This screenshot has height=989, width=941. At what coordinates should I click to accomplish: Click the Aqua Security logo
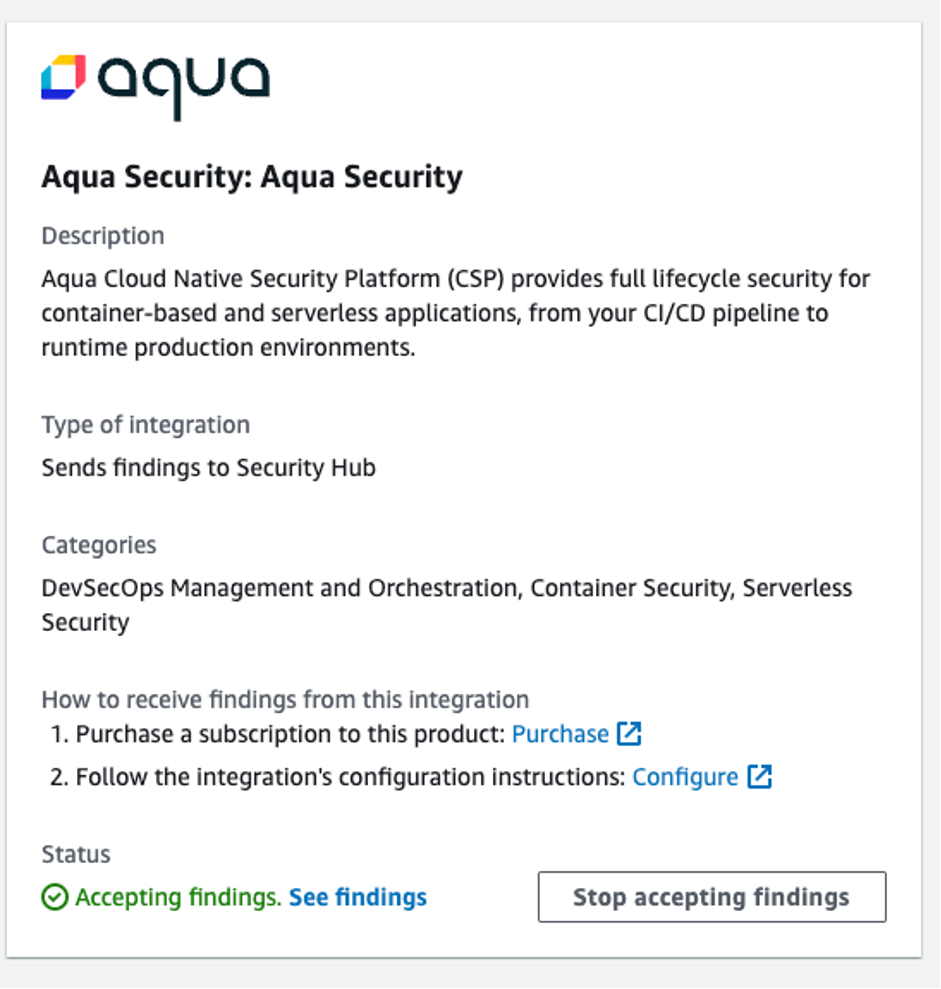(x=155, y=80)
